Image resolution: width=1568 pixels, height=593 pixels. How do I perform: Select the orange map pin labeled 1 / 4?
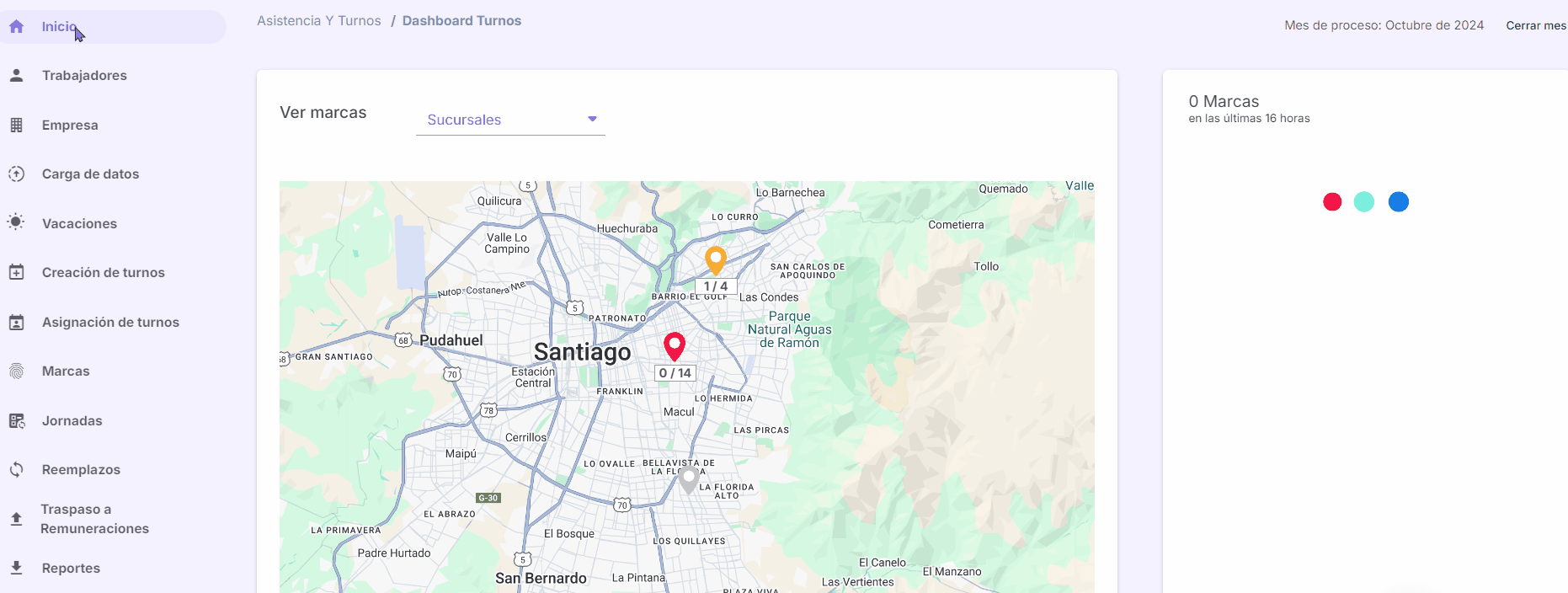[716, 260]
